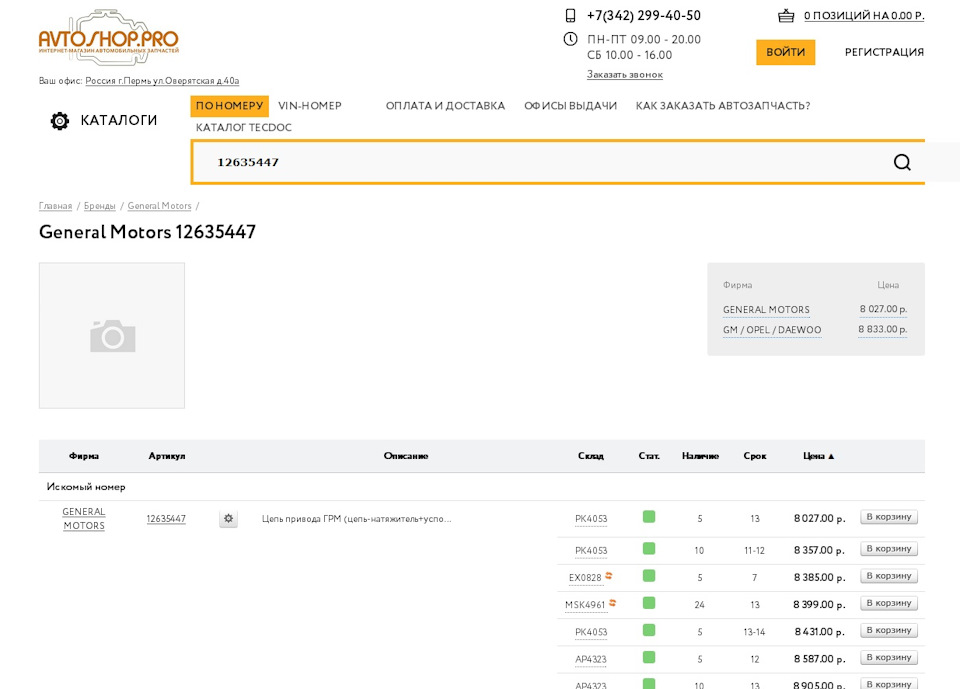
Task: Open catalogs via the gear icon
Action: [x=60, y=121]
